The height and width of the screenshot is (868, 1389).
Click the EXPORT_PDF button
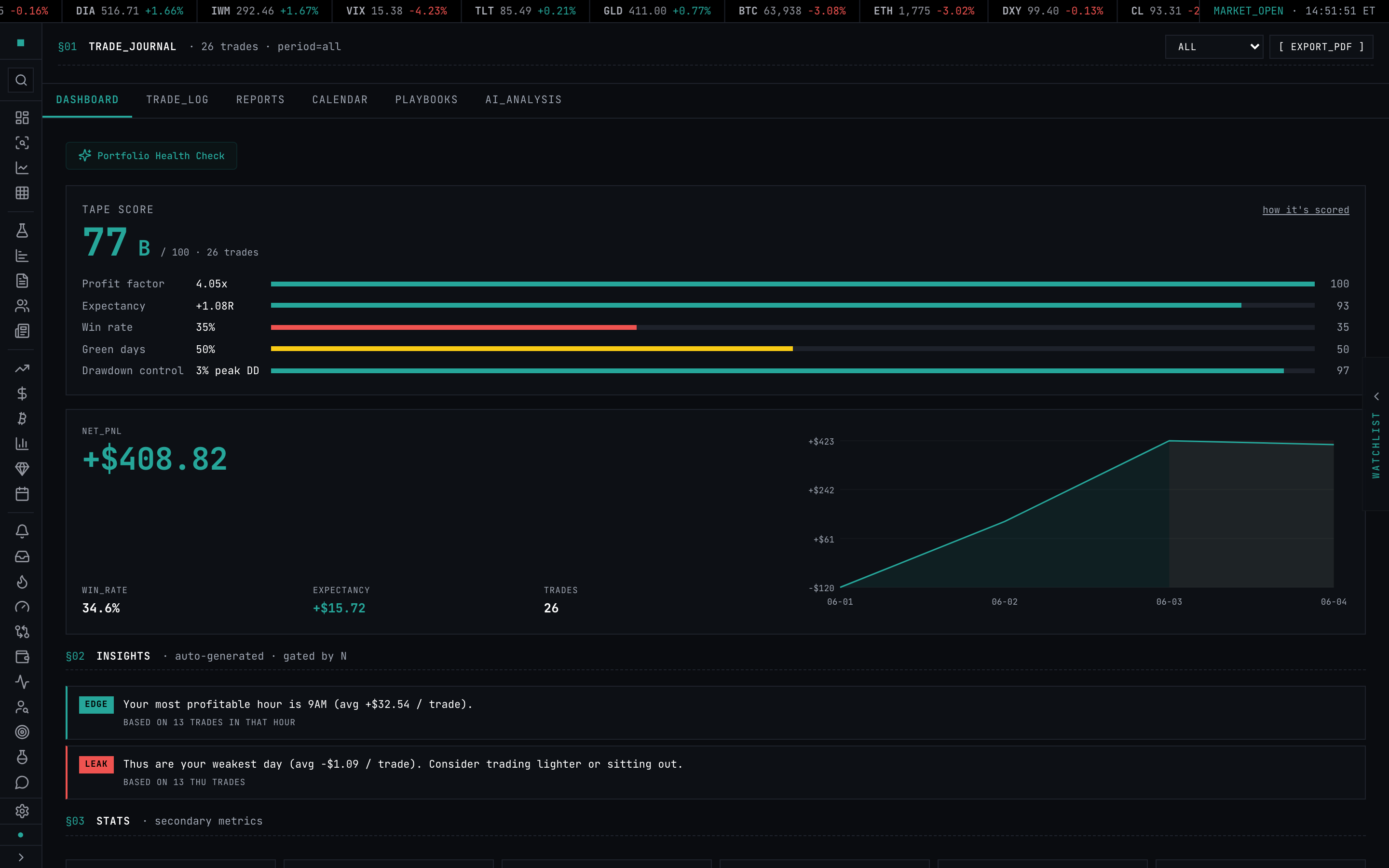pos(1321,46)
